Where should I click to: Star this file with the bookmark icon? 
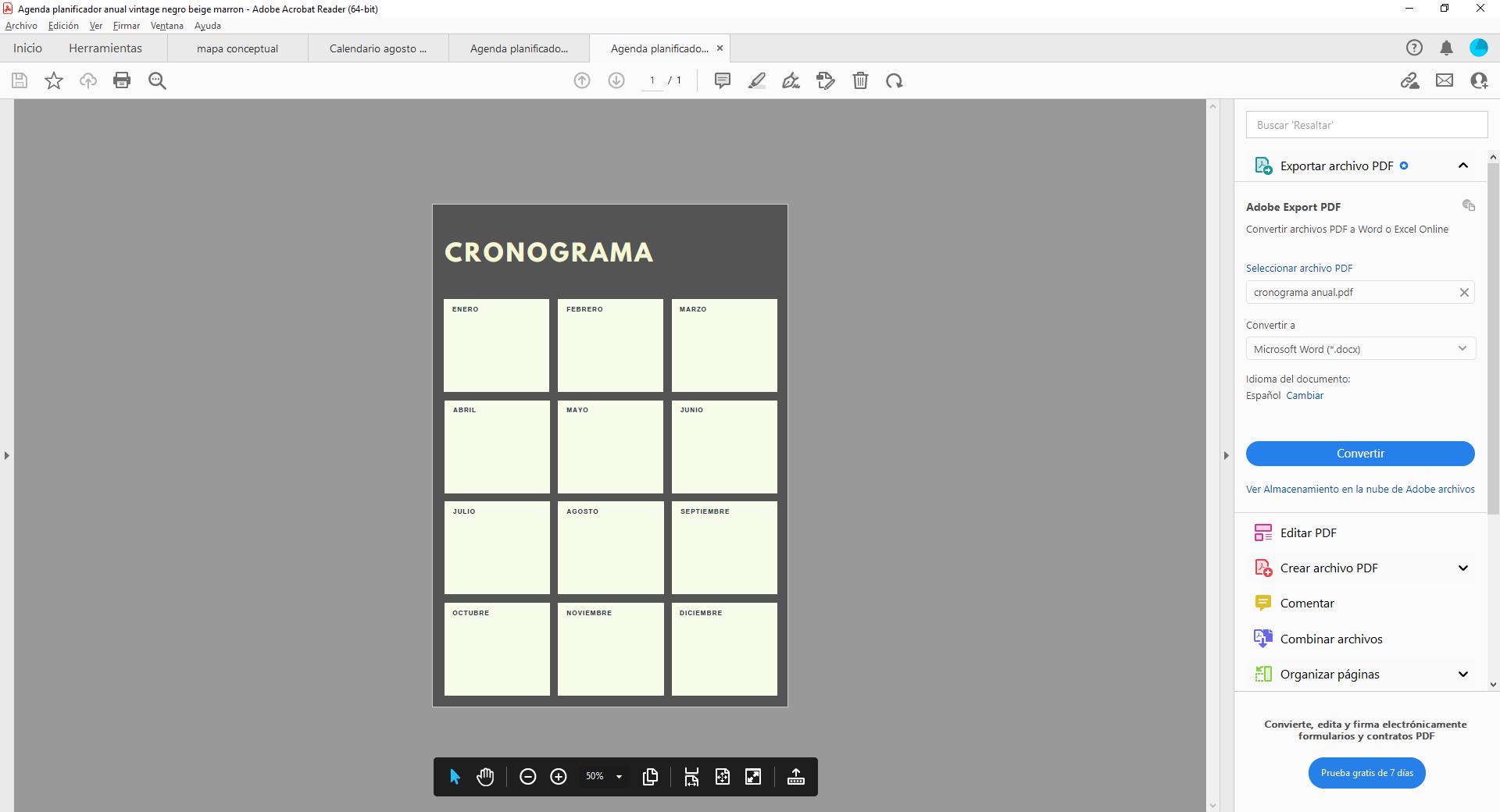point(54,80)
